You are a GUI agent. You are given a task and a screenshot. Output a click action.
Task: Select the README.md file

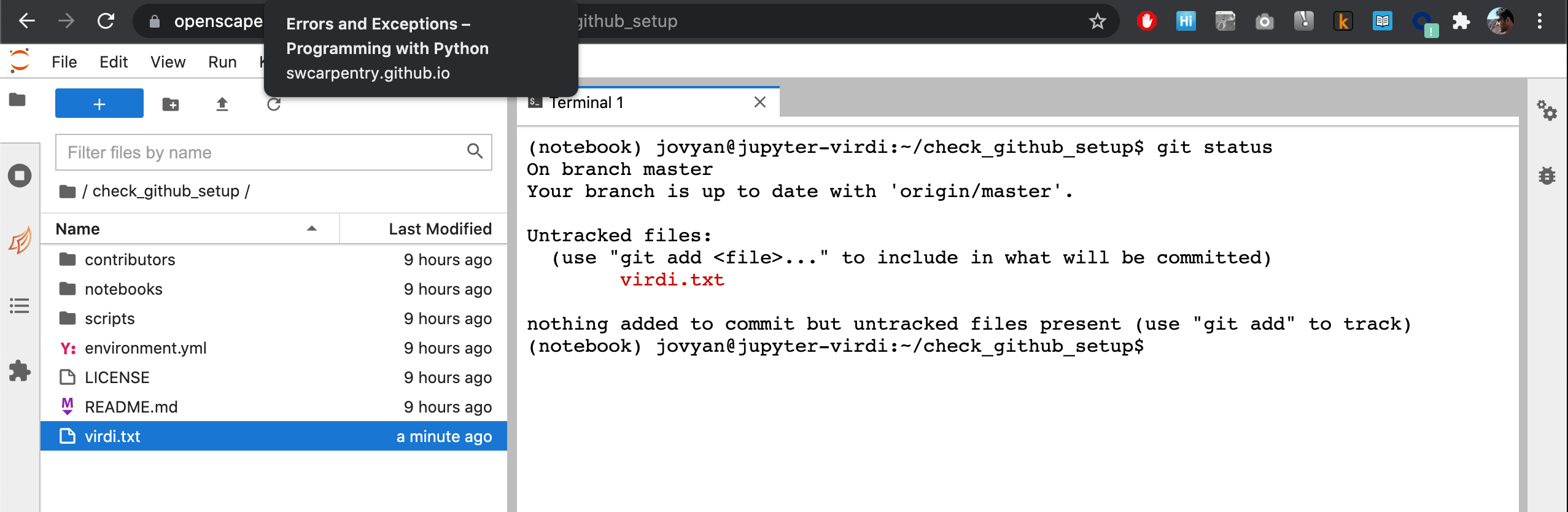pyautogui.click(x=130, y=406)
